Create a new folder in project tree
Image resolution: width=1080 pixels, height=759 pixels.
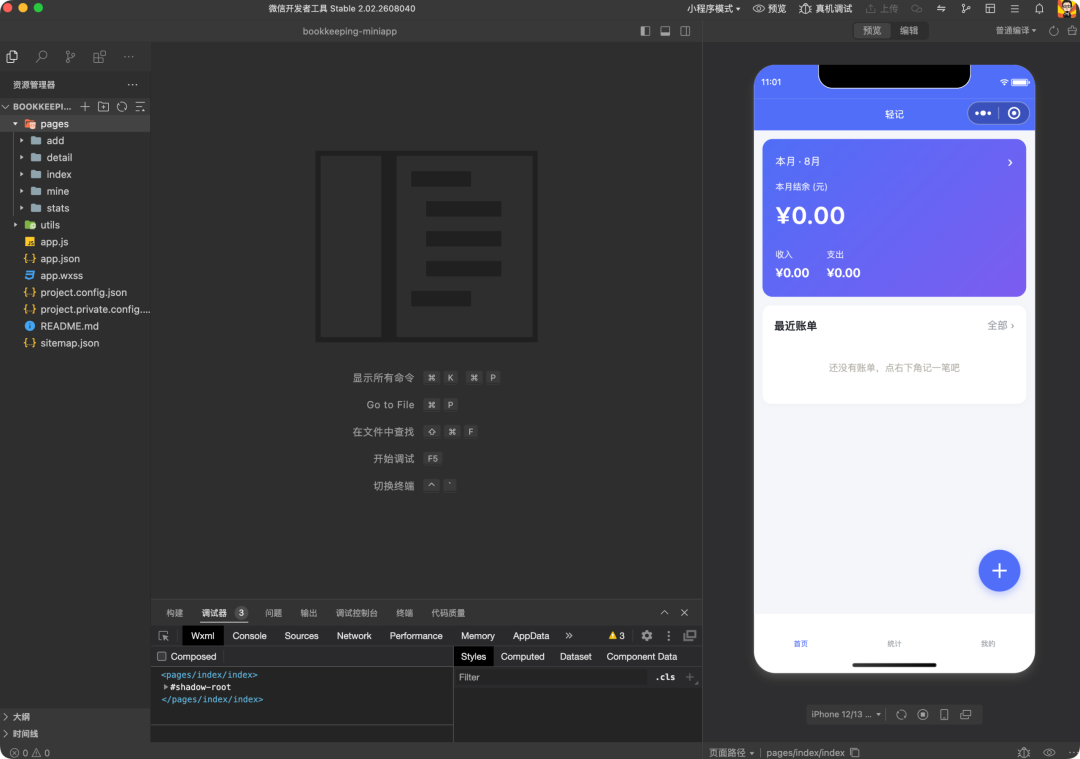[103, 107]
